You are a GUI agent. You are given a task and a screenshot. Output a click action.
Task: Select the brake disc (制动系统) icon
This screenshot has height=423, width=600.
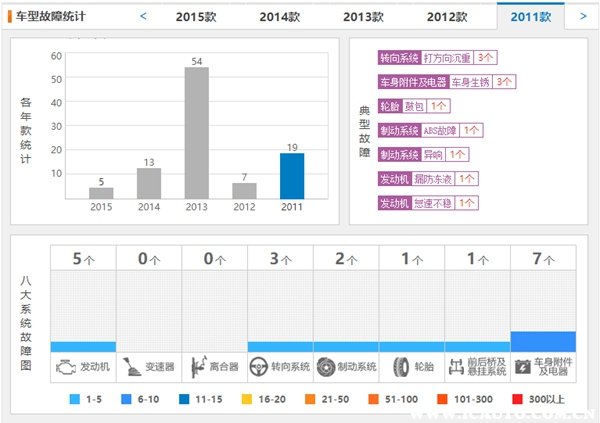point(326,367)
